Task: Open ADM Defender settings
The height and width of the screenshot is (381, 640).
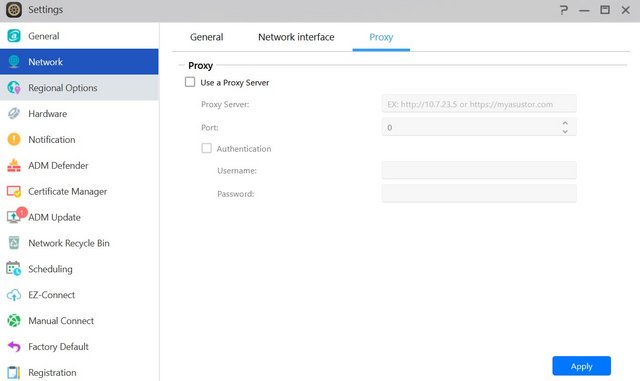Action: [x=79, y=165]
